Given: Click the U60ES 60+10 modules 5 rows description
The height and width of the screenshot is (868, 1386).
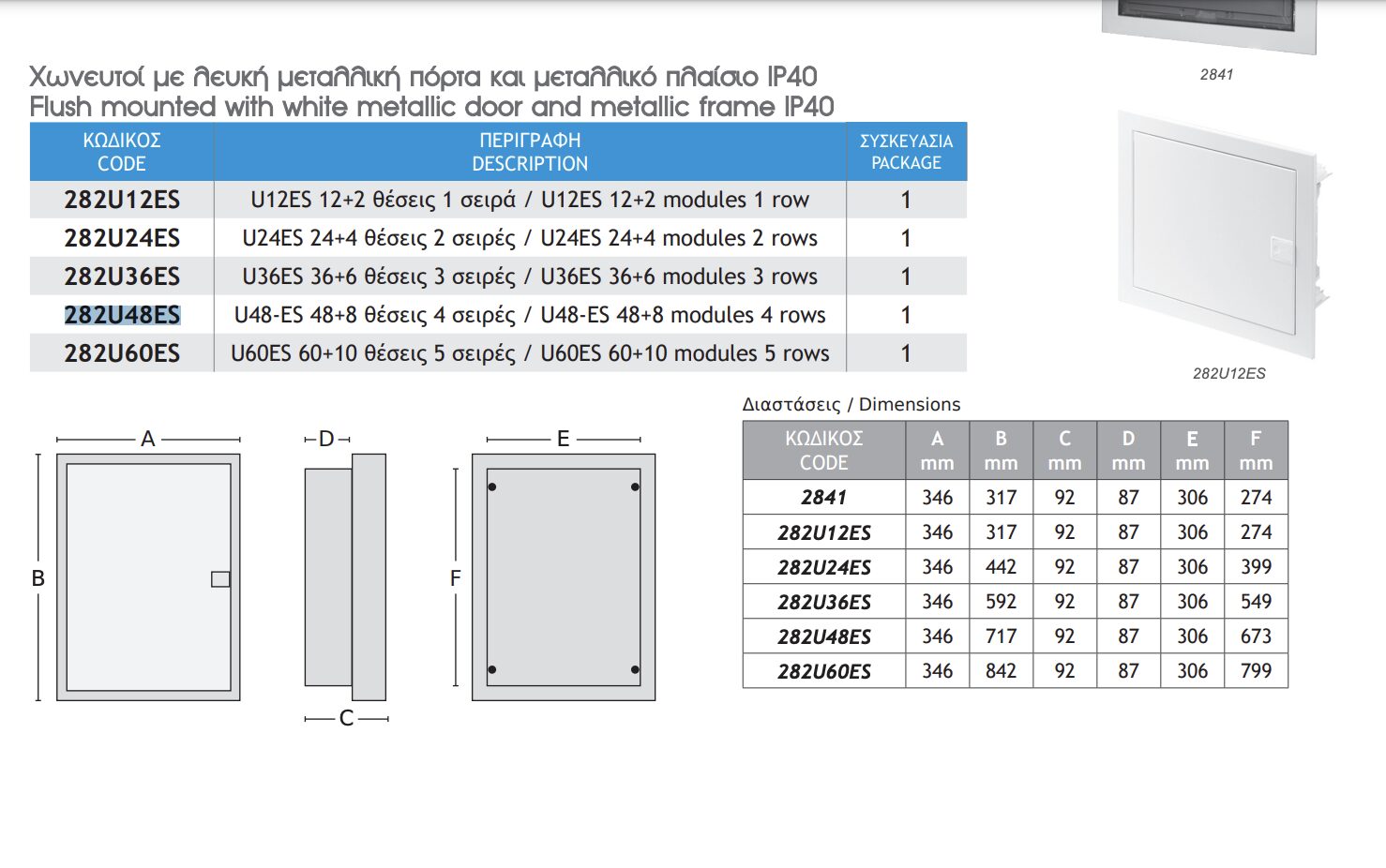Looking at the screenshot, I should (530, 353).
